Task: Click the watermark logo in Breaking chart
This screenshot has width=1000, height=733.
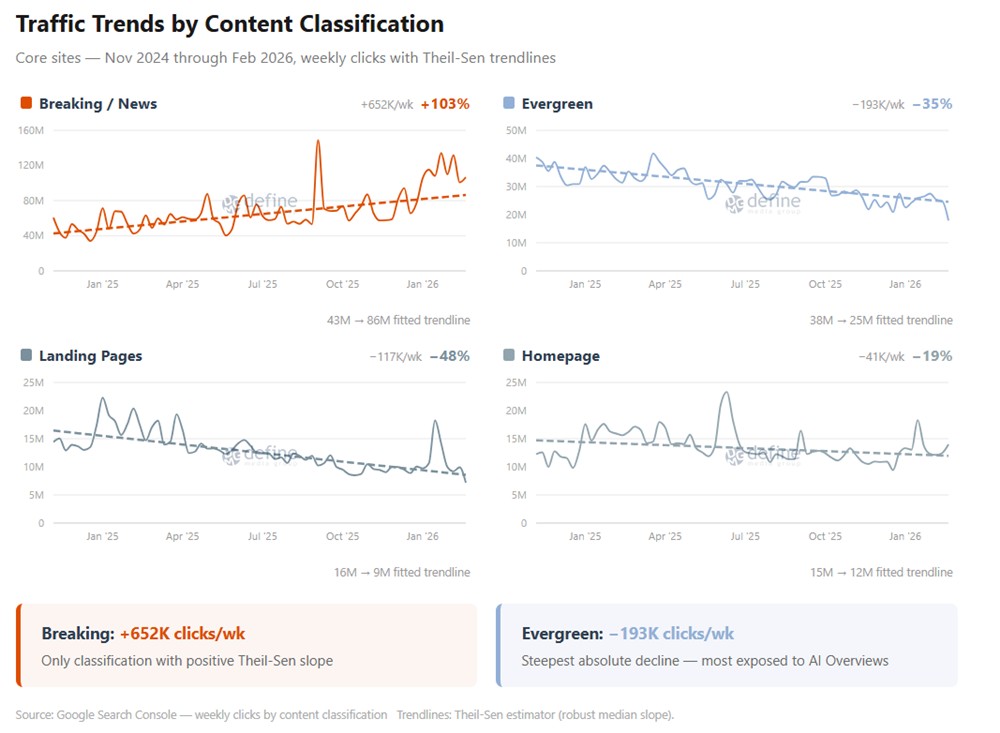Action: point(260,201)
